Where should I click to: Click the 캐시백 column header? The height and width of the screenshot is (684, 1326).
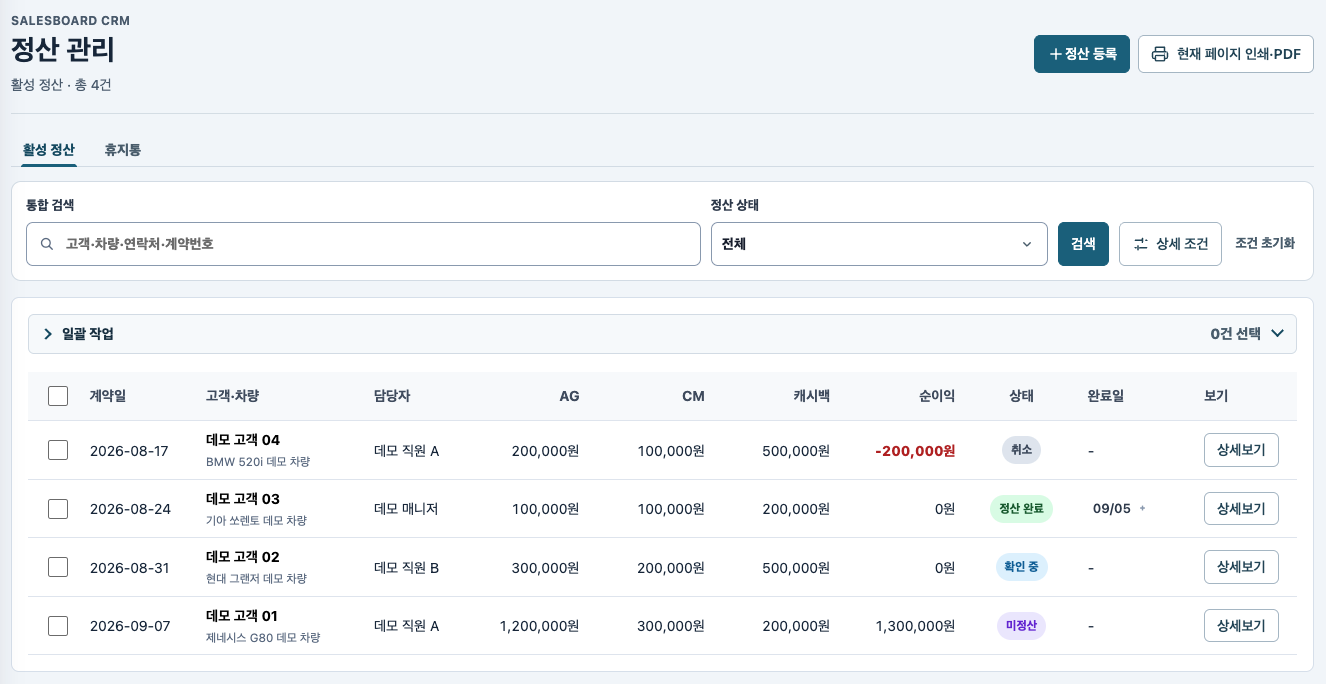click(x=811, y=396)
